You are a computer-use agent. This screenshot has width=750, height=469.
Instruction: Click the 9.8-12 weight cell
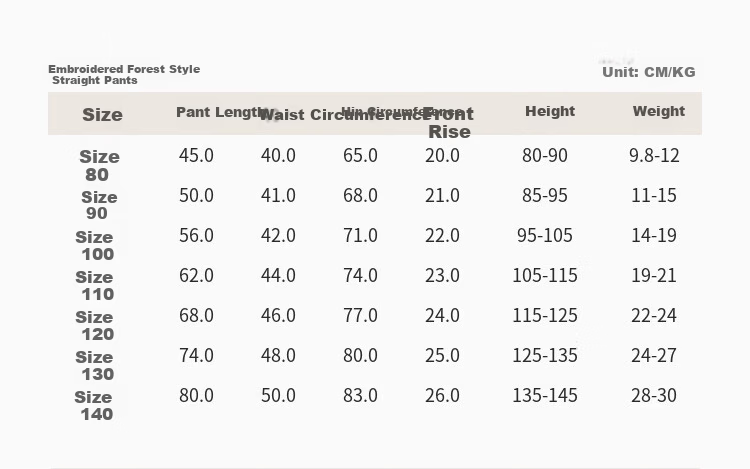click(654, 155)
